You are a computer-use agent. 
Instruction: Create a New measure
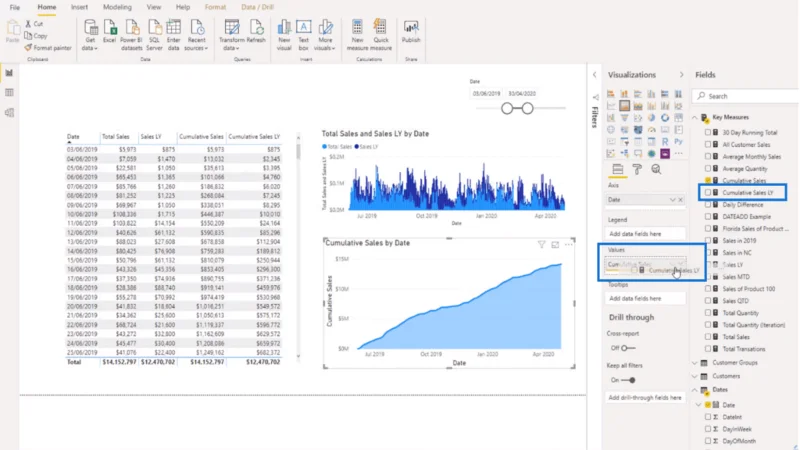pos(357,35)
